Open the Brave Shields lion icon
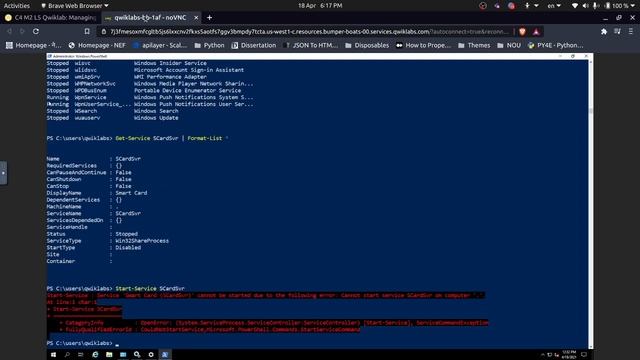The image size is (640, 360). point(522,31)
